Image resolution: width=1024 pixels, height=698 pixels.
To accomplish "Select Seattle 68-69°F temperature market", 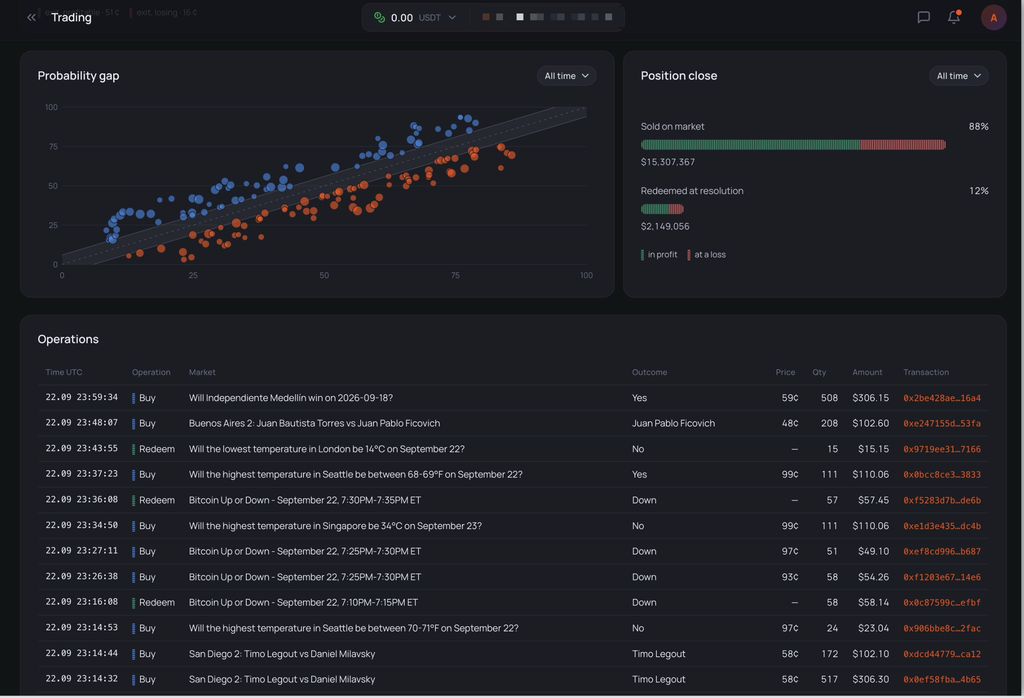I will click(x=355, y=475).
